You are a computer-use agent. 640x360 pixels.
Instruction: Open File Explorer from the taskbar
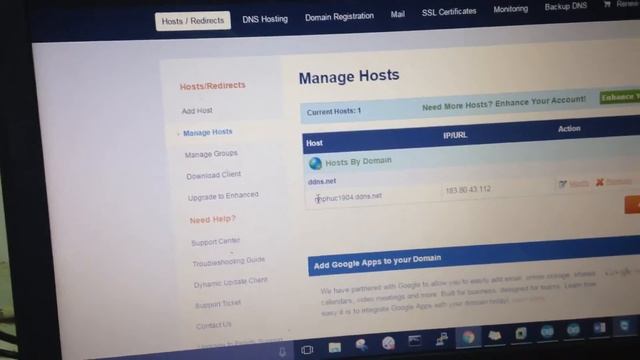334,347
